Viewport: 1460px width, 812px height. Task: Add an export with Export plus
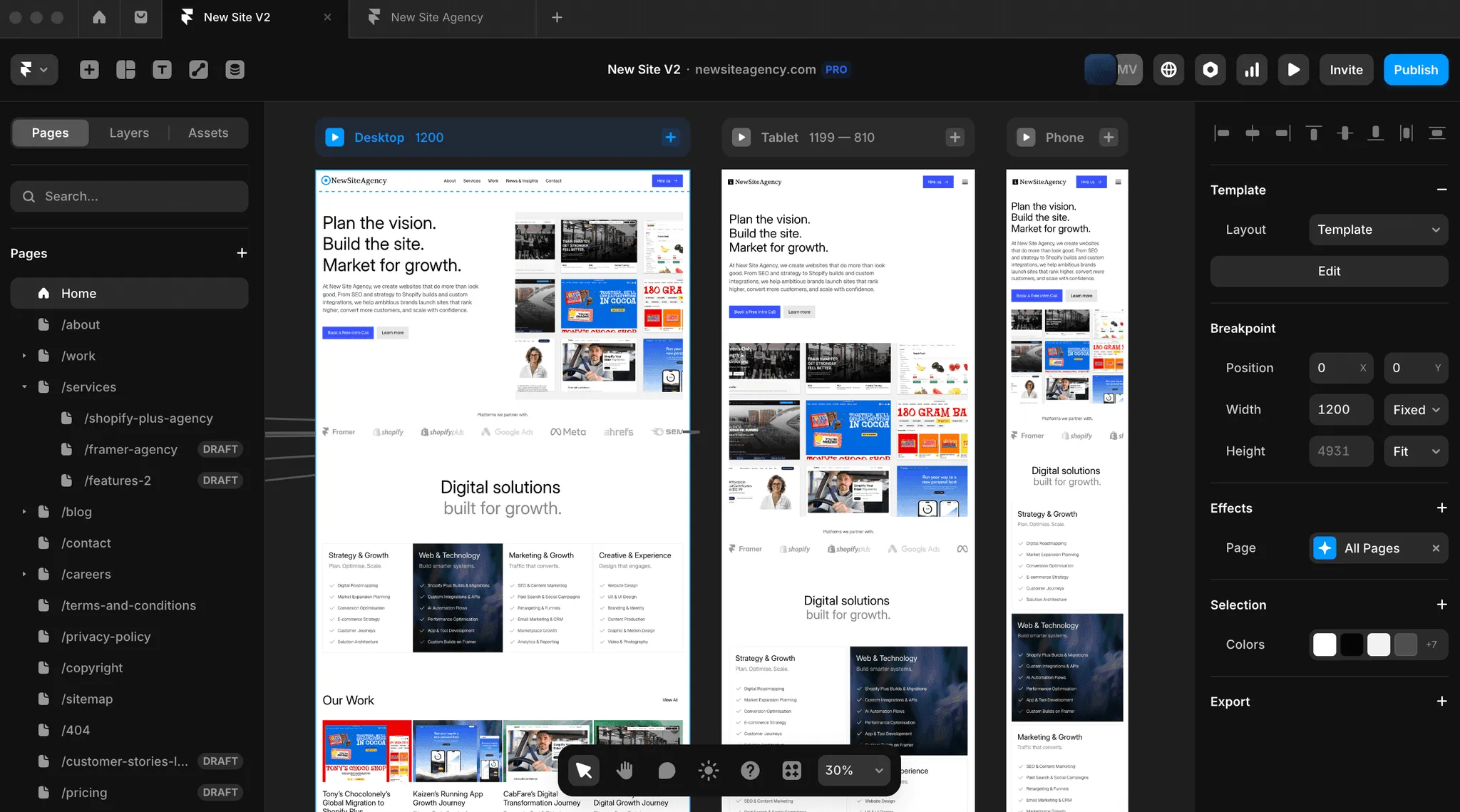coord(1441,701)
